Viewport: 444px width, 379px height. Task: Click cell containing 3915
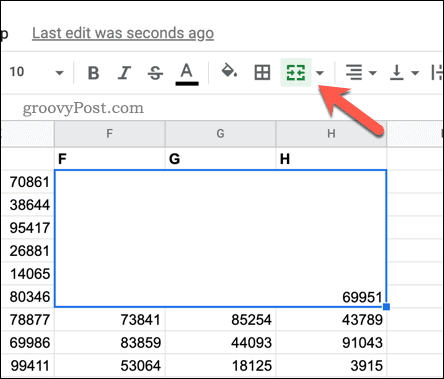tap(331, 366)
